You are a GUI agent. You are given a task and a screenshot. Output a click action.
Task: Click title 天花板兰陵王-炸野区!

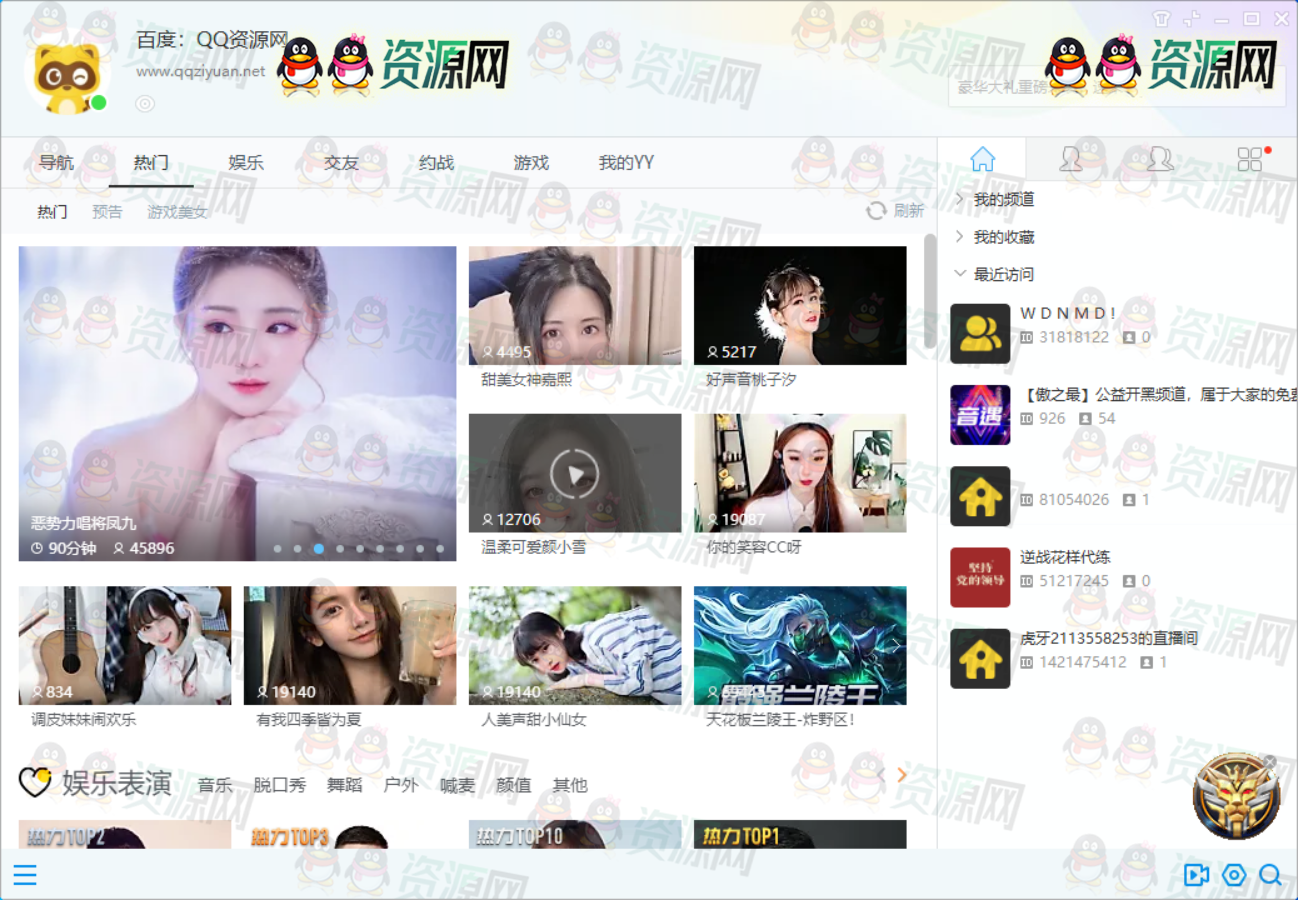780,719
